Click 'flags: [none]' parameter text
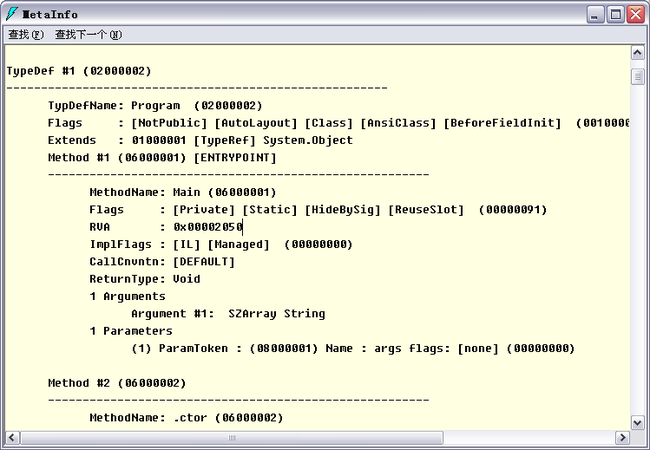 [x=454, y=348]
